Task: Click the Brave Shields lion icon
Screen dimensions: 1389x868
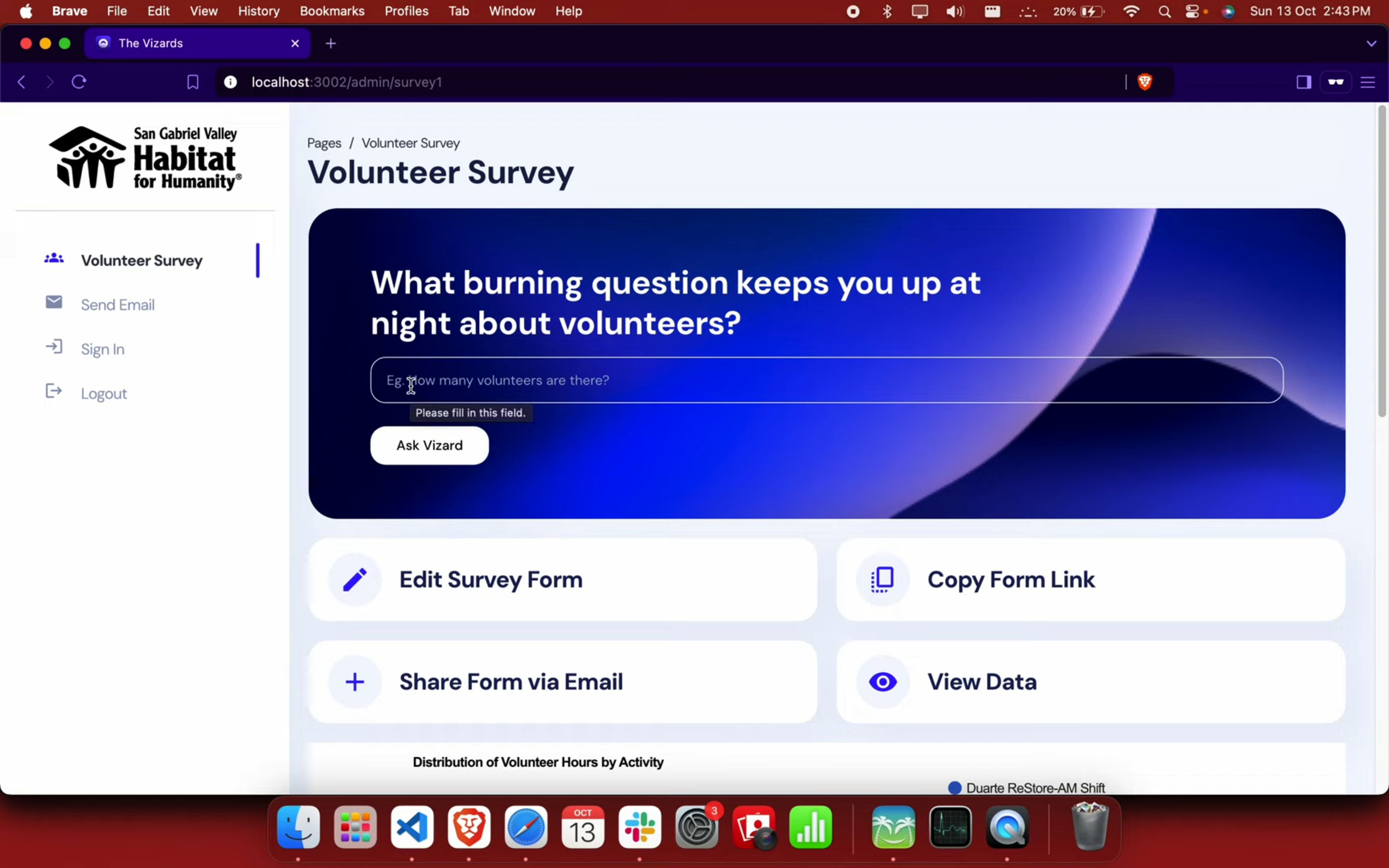Action: pyautogui.click(x=1144, y=82)
